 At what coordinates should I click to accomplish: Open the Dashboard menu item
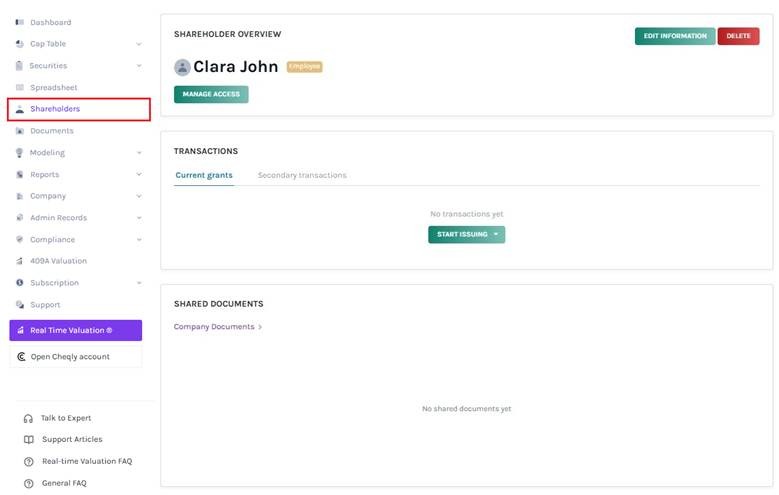click(x=51, y=22)
